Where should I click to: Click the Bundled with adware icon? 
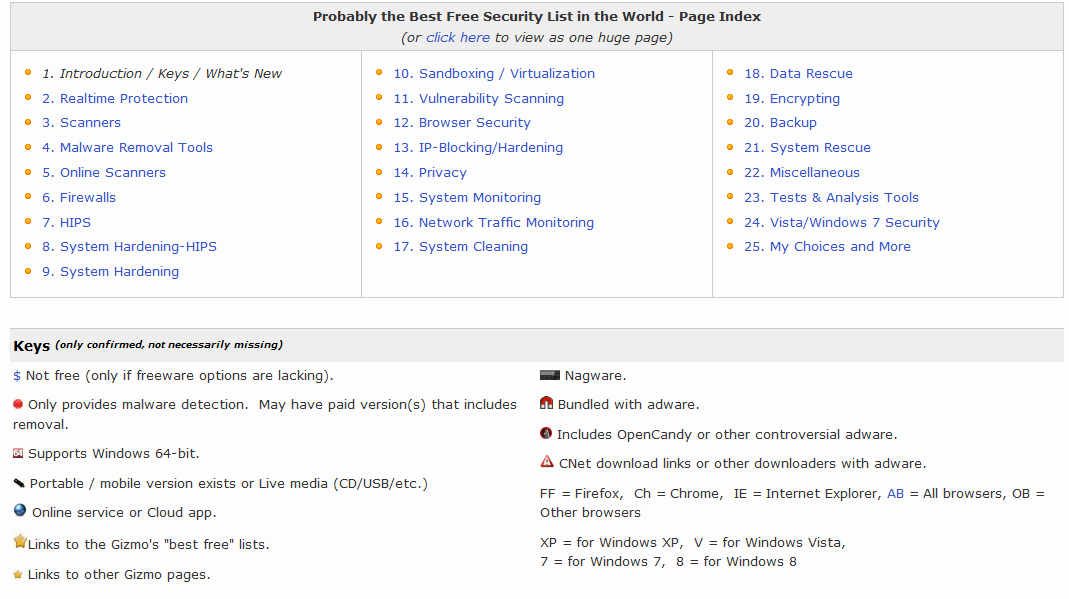pos(546,404)
